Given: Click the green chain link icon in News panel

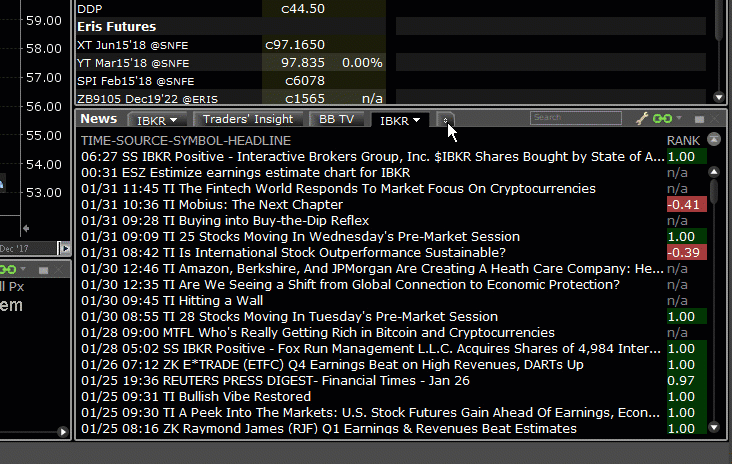Looking at the screenshot, I should [x=660, y=119].
